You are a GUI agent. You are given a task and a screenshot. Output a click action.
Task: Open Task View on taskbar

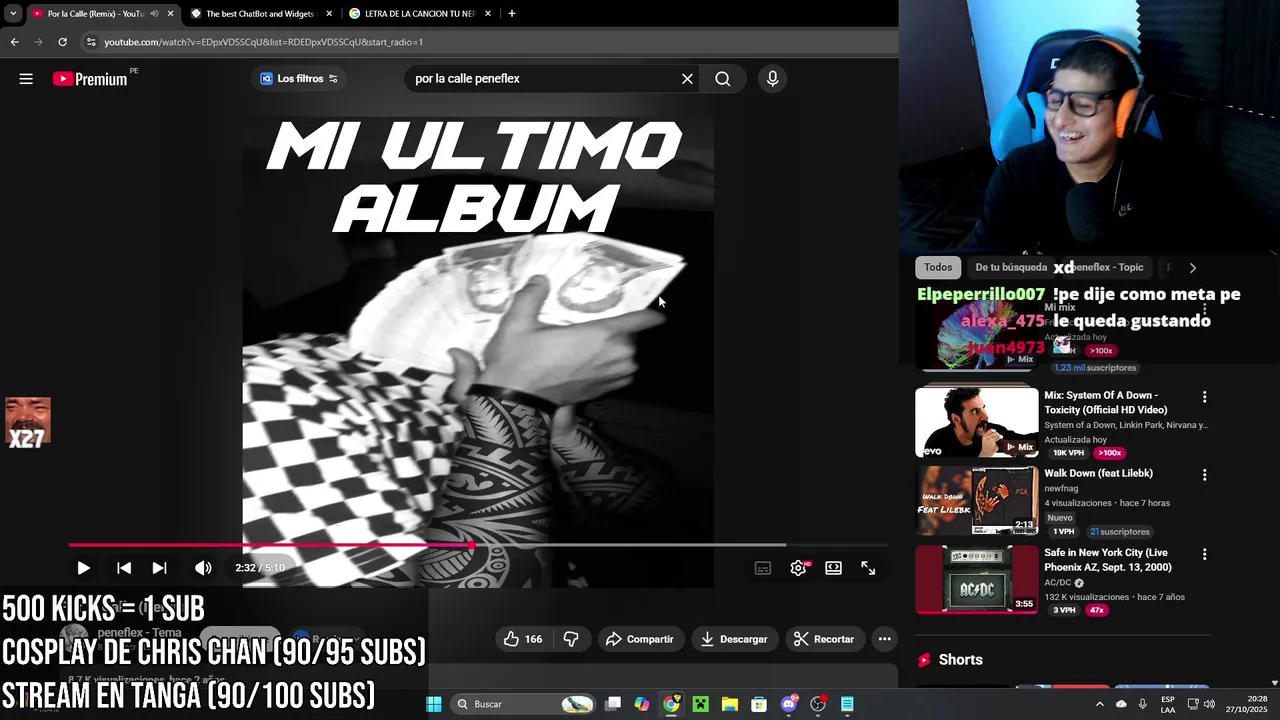point(613,704)
